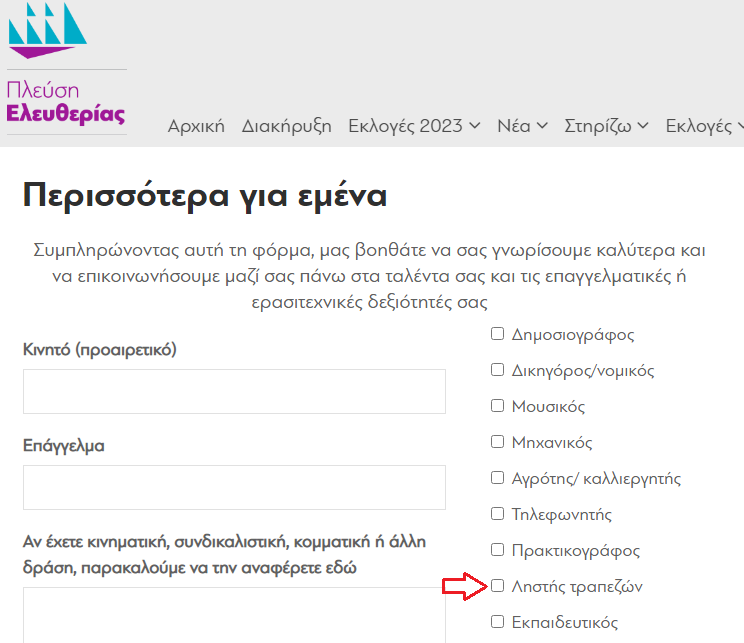This screenshot has width=744, height=643.
Task: Check the Δημοσιογράφος checkbox
Action: [497, 334]
